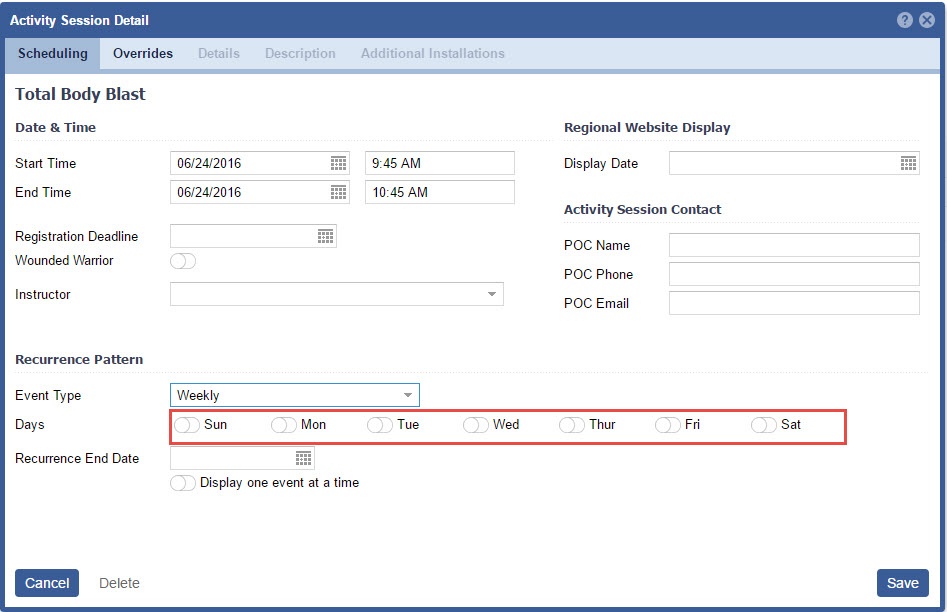Open the Start Time date calendar picker

pos(338,163)
